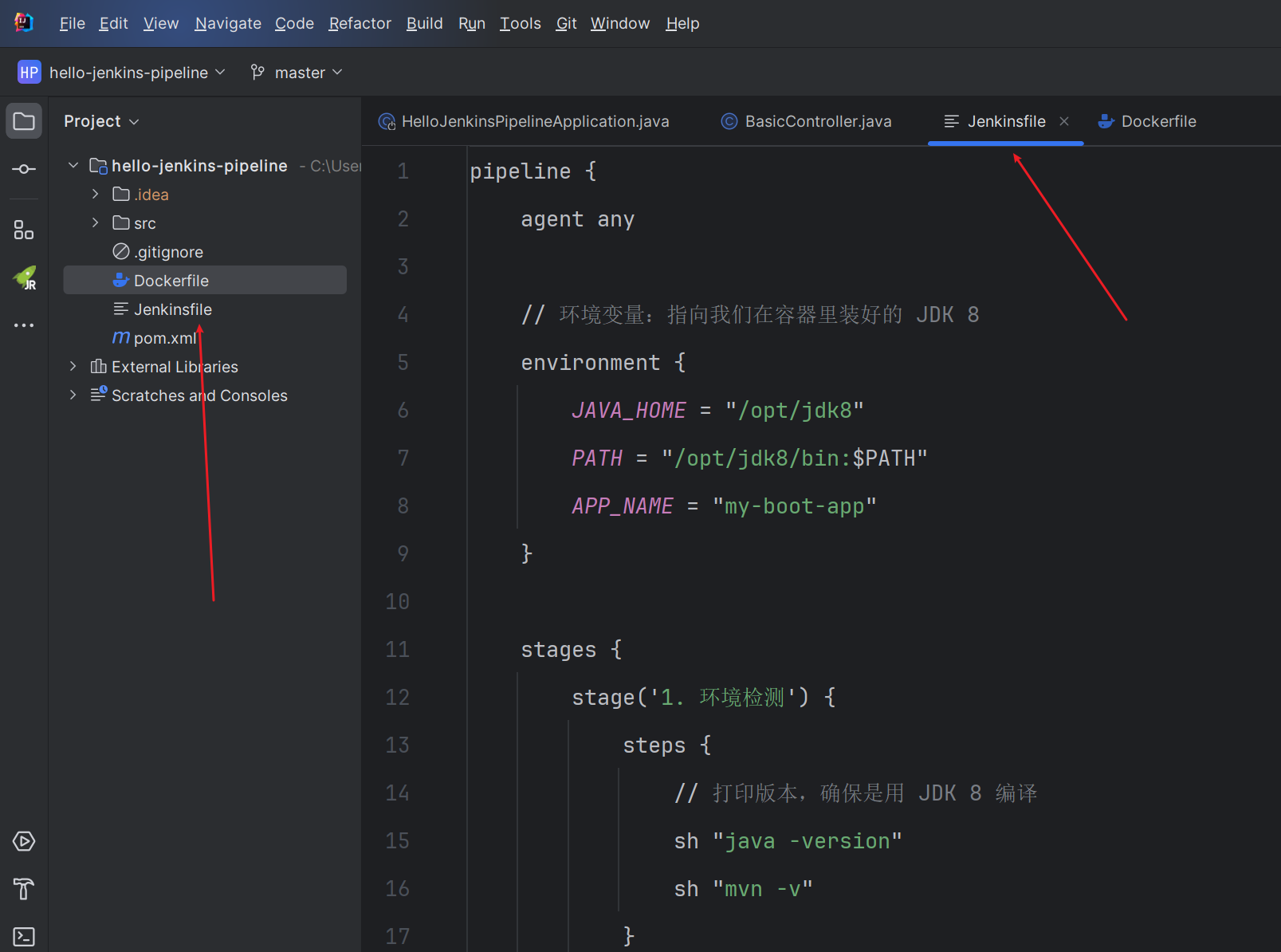Viewport: 1281px width, 952px height.
Task: Expand Scratches and Consoles node
Action: tap(73, 395)
